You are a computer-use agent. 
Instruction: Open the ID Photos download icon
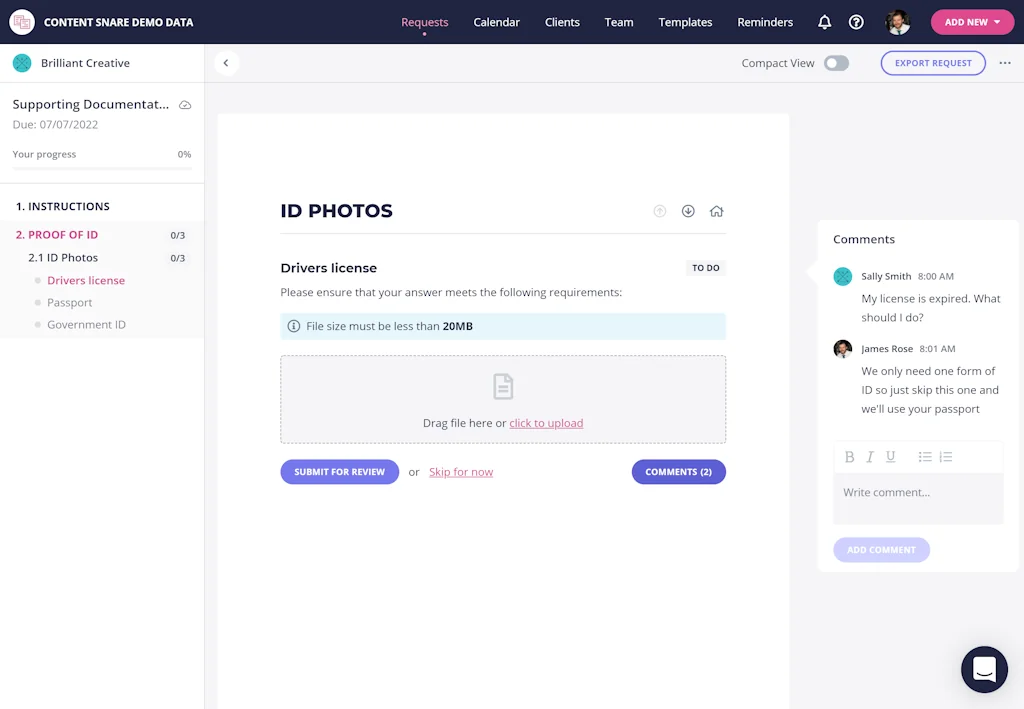(x=688, y=211)
